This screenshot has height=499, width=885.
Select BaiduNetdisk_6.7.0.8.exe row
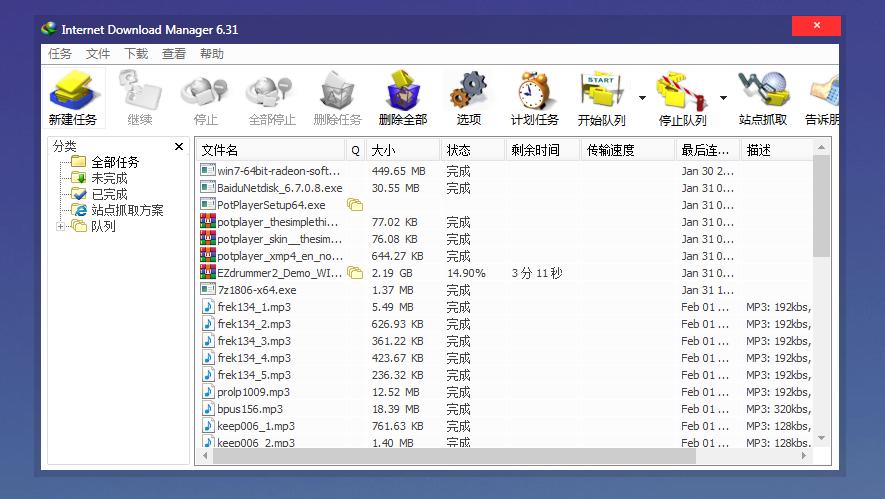505,188
